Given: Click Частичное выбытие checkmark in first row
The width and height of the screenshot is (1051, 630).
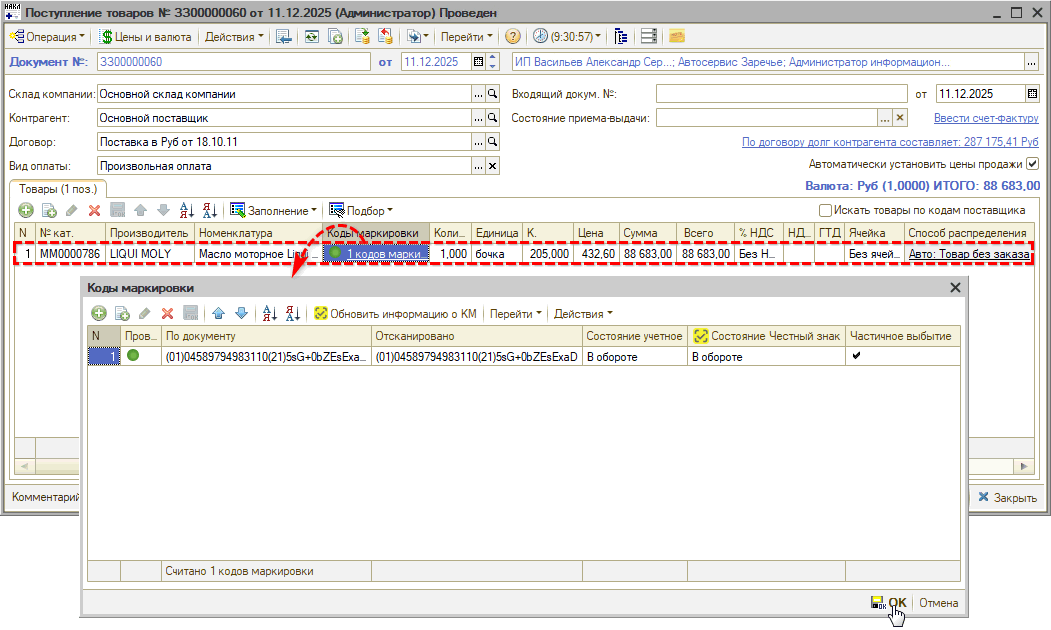Looking at the screenshot, I should pos(856,356).
